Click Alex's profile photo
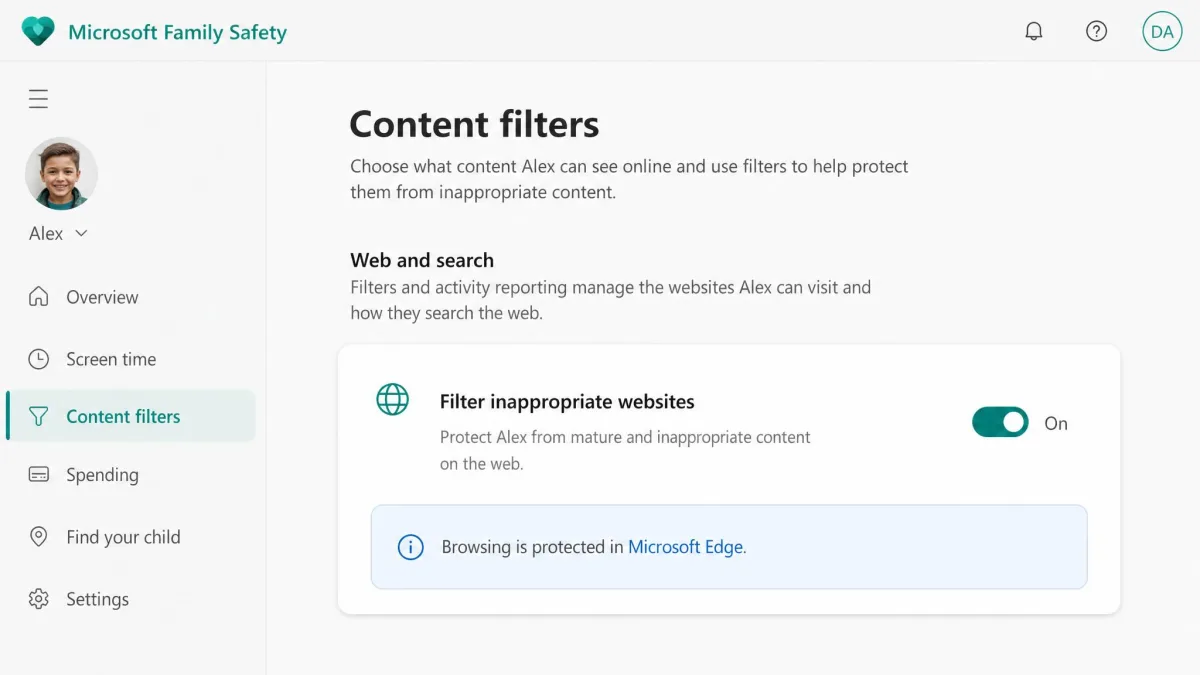Screen dimensions: 1200x675 point(61,173)
